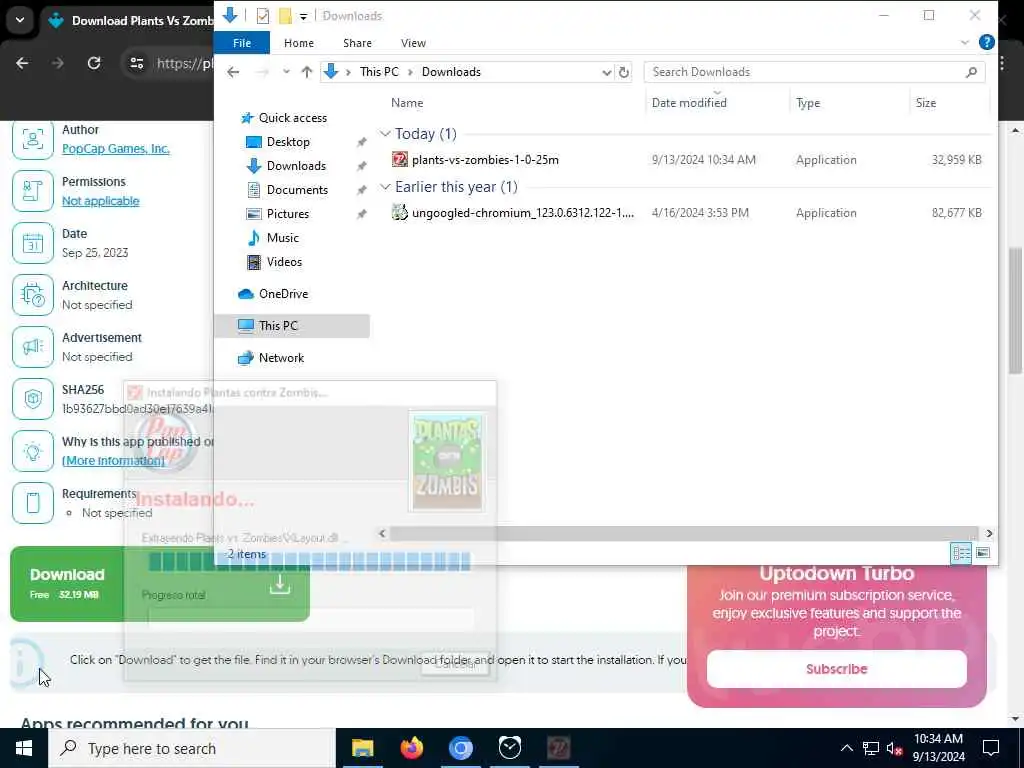1024x768 pixels.
Task: Click the search magnifier in Search Downloads
Action: pos(971,72)
